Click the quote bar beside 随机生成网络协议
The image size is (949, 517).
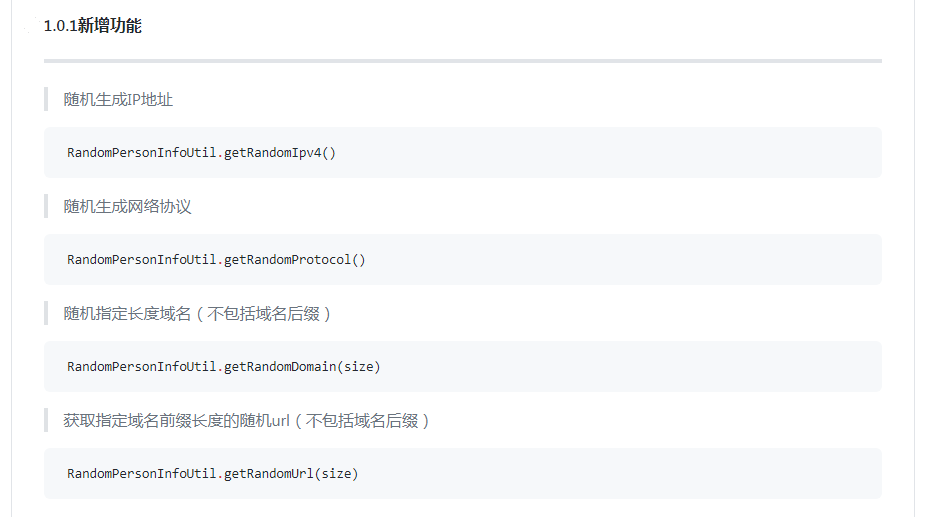point(46,206)
